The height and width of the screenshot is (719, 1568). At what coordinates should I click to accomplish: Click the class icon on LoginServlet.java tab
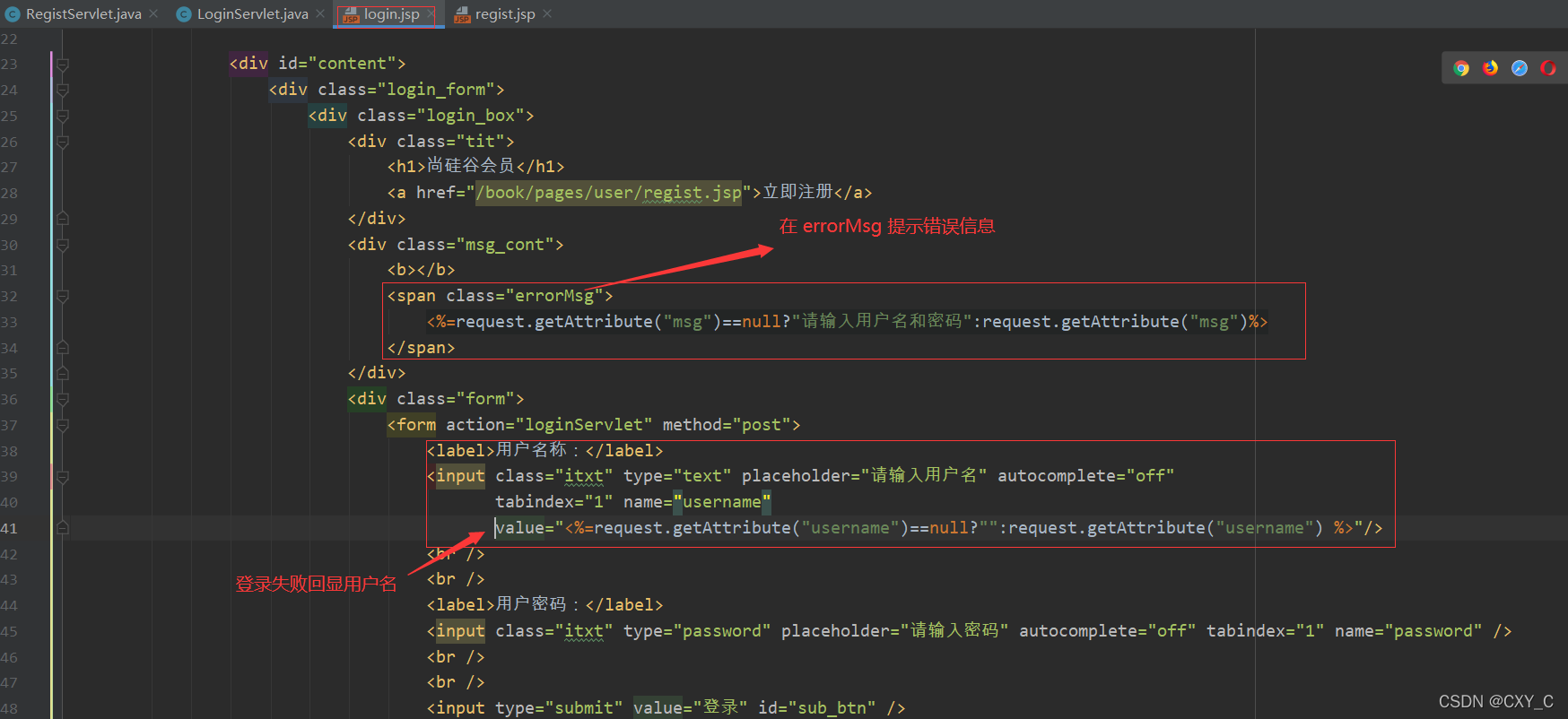184,14
